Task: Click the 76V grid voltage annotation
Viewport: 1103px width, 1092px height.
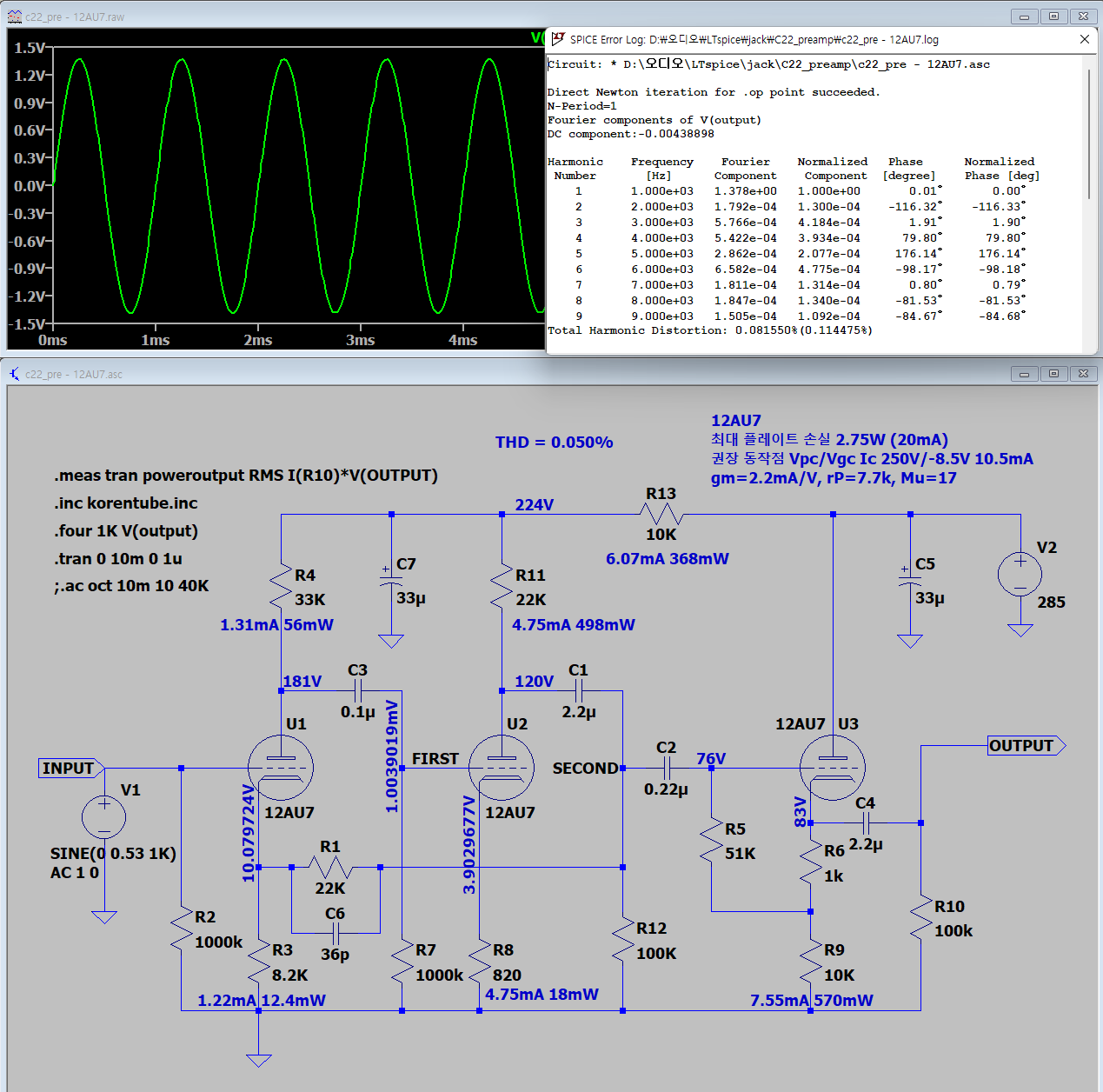Action: click(711, 759)
